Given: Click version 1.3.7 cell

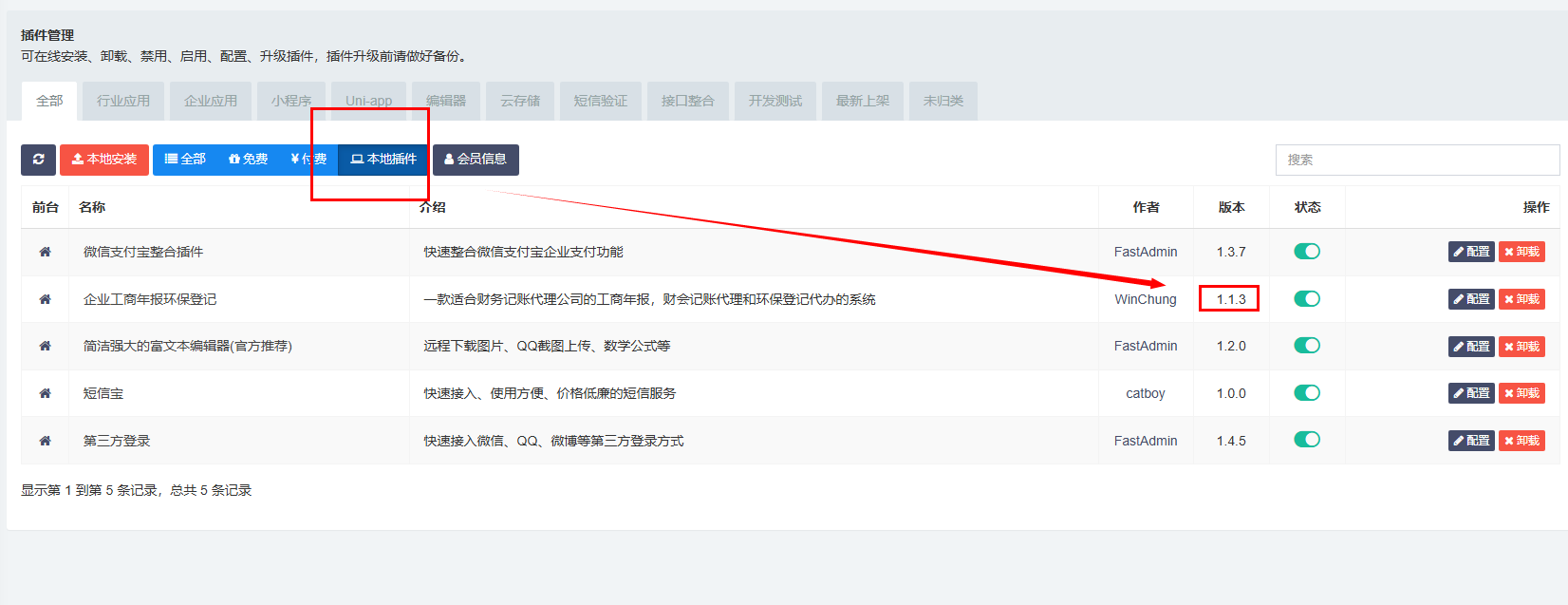Looking at the screenshot, I should coord(1231,252).
